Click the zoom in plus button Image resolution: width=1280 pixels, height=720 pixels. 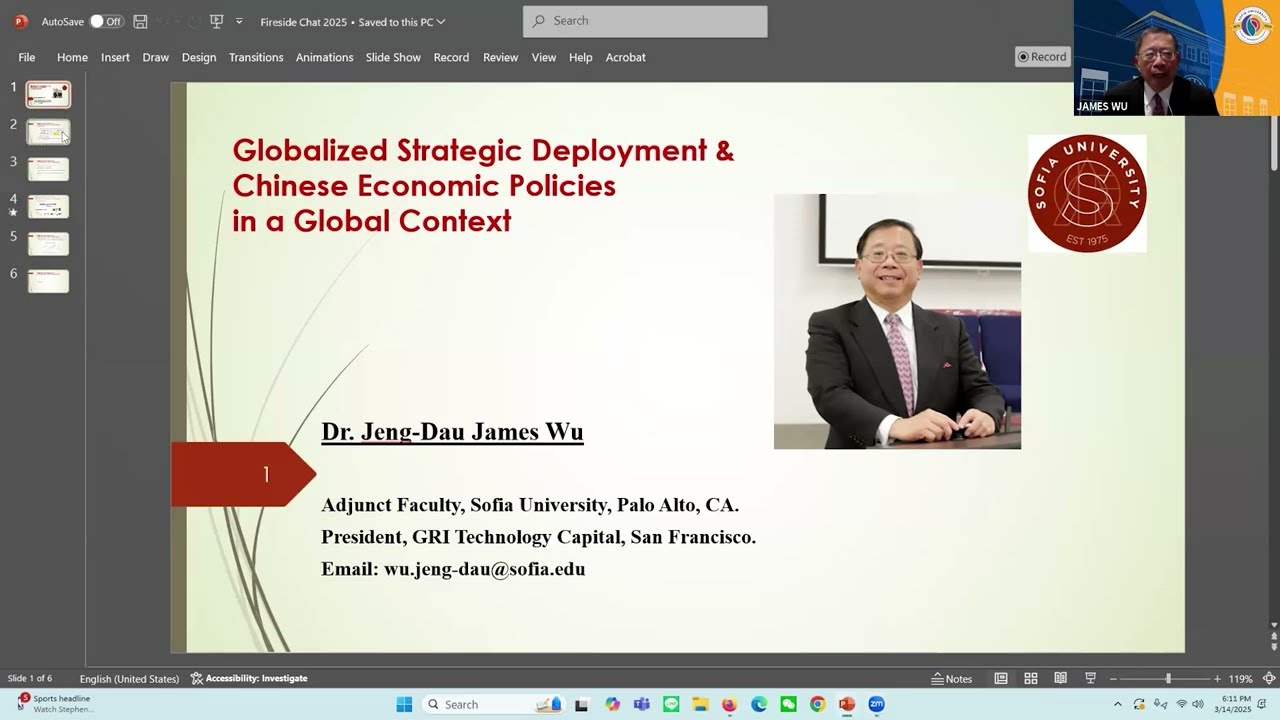click(x=1217, y=678)
